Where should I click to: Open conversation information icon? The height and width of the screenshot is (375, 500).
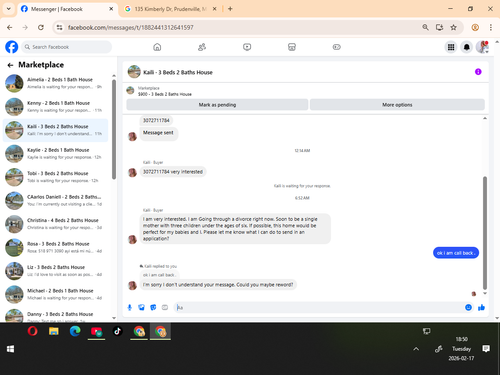tap(478, 72)
